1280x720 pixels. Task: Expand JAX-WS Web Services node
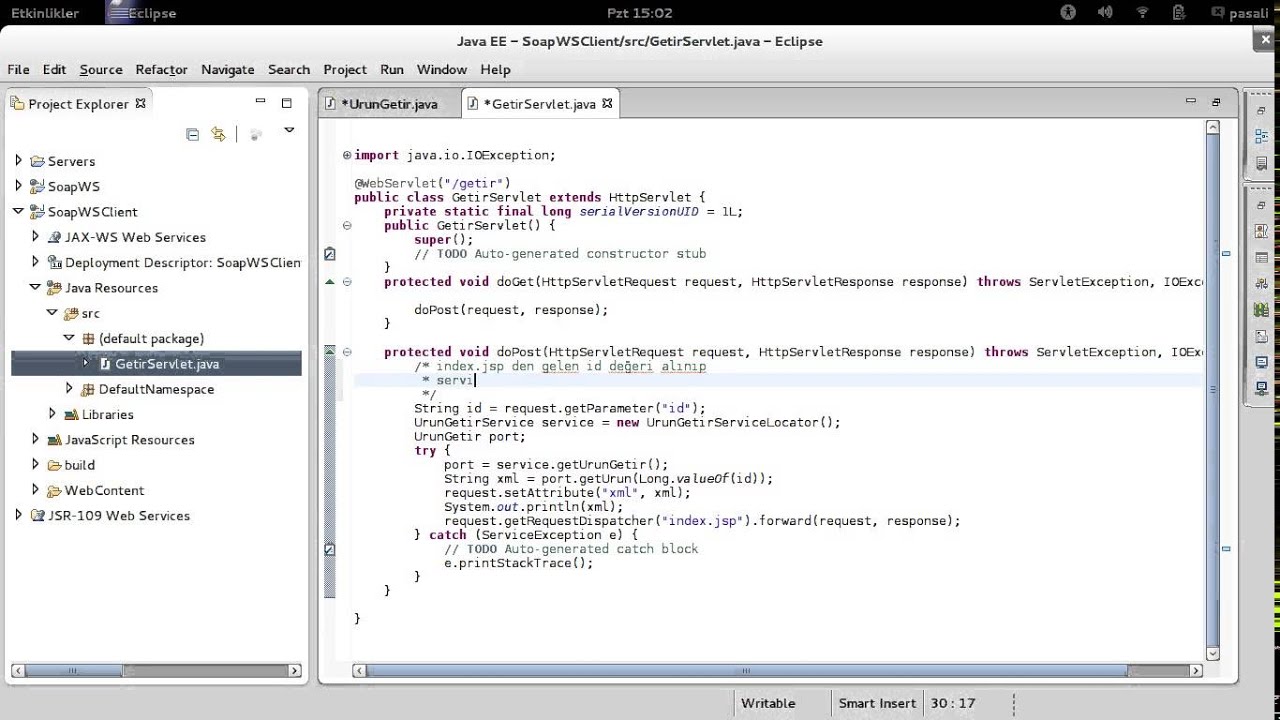35,236
